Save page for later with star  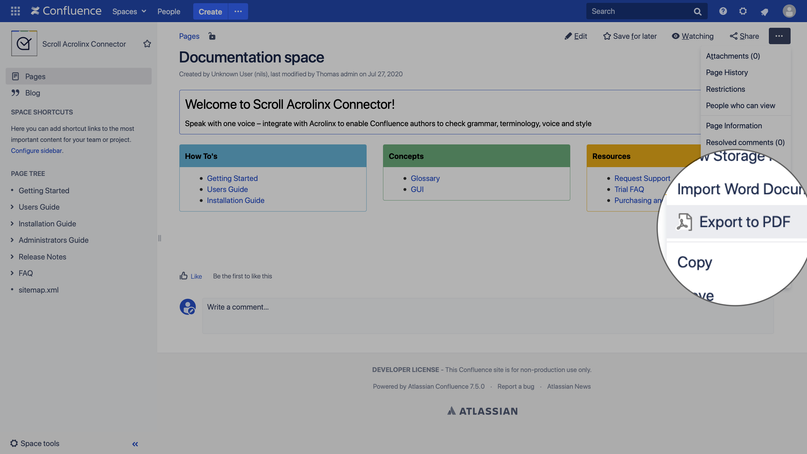[629, 36]
